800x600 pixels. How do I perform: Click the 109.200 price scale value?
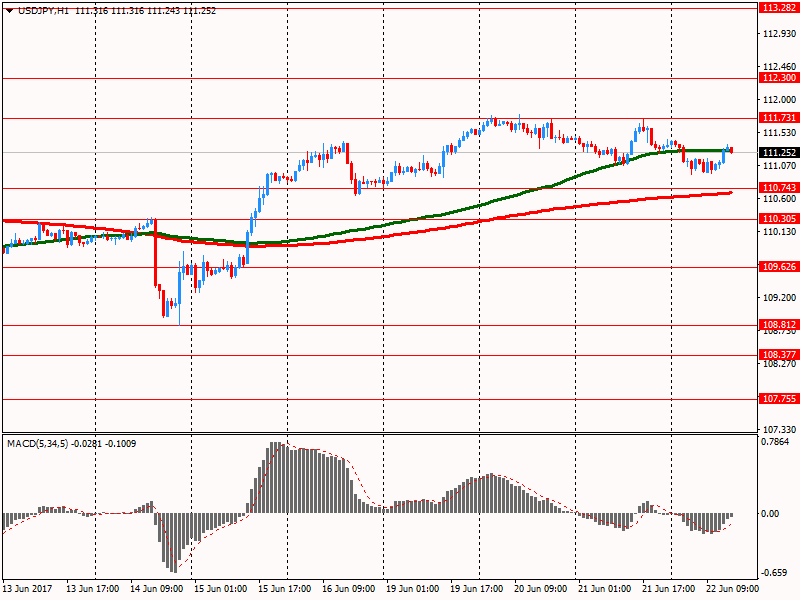tap(779, 297)
